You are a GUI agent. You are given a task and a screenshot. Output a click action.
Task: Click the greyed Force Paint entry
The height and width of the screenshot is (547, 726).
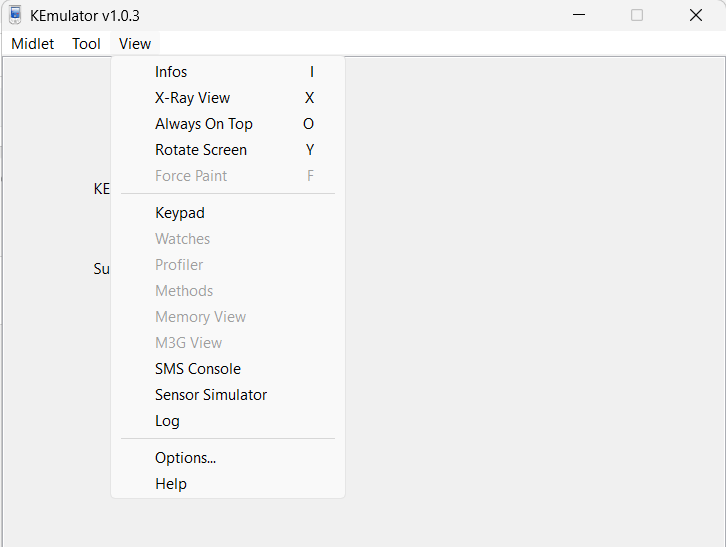coord(191,176)
